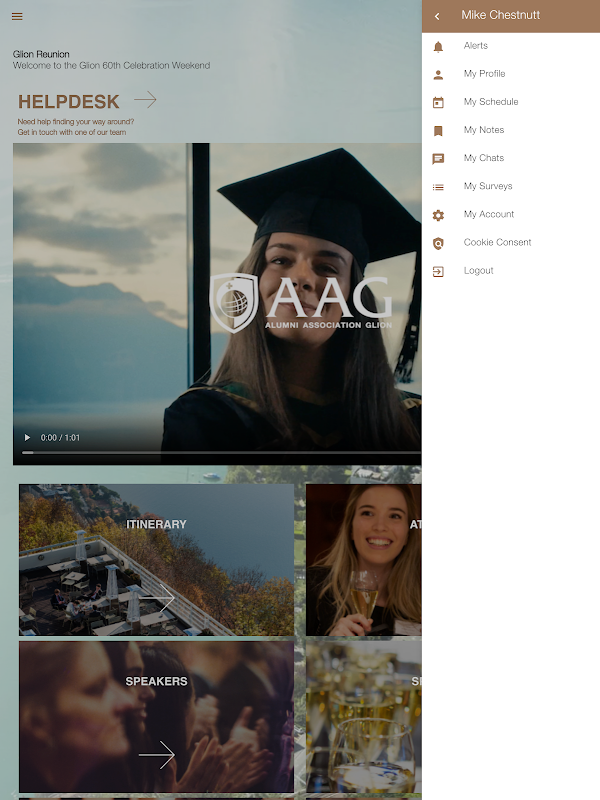This screenshot has width=600, height=800.
Task: Click the ITINERARY tile label
Action: [156, 524]
